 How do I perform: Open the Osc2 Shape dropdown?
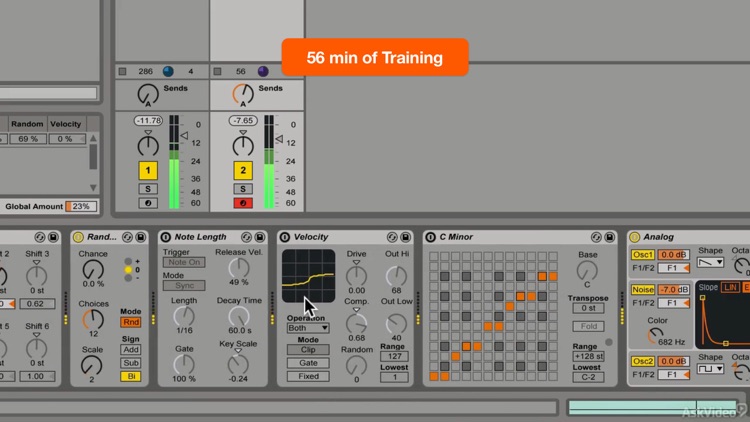pyautogui.click(x=710, y=369)
